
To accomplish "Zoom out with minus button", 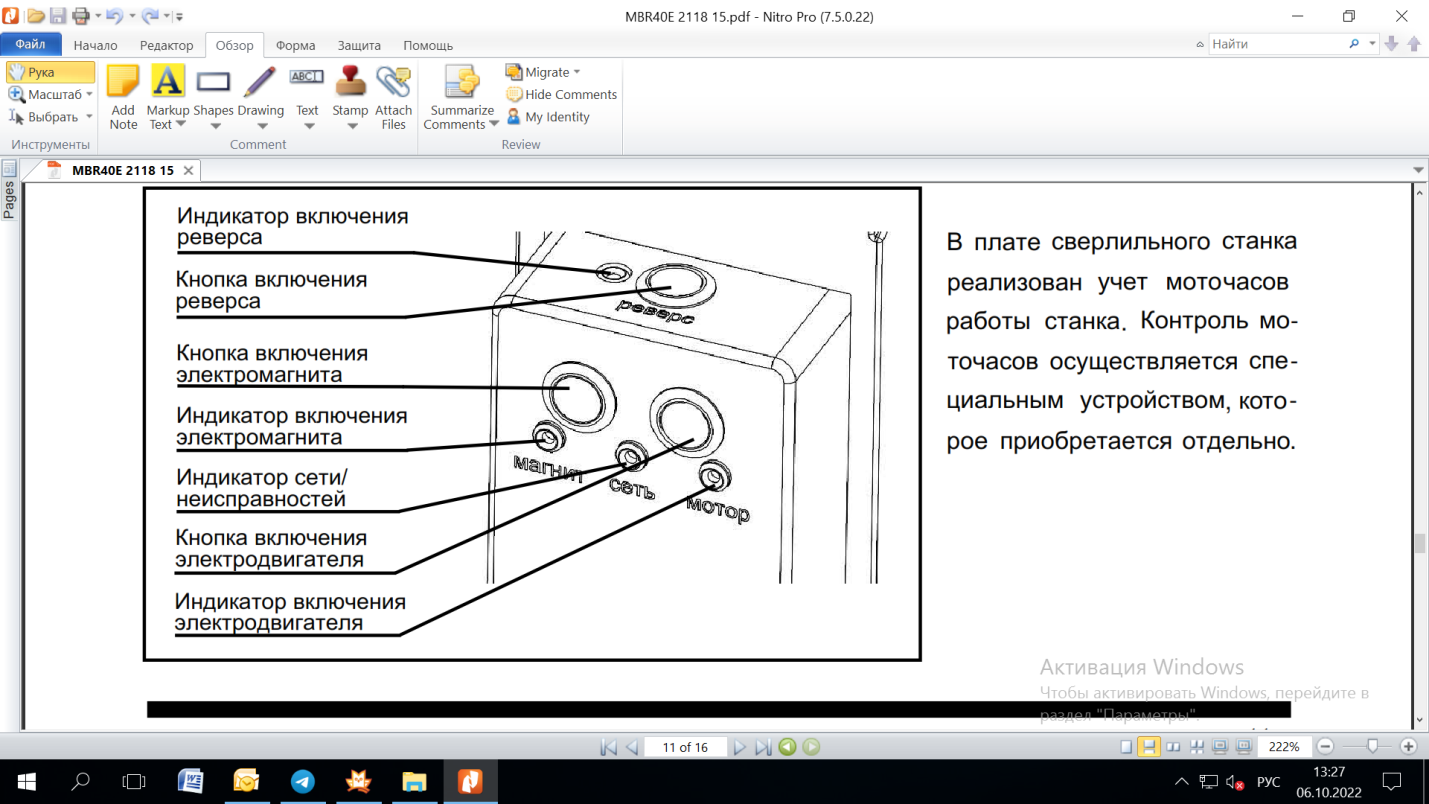I will (x=1325, y=747).
